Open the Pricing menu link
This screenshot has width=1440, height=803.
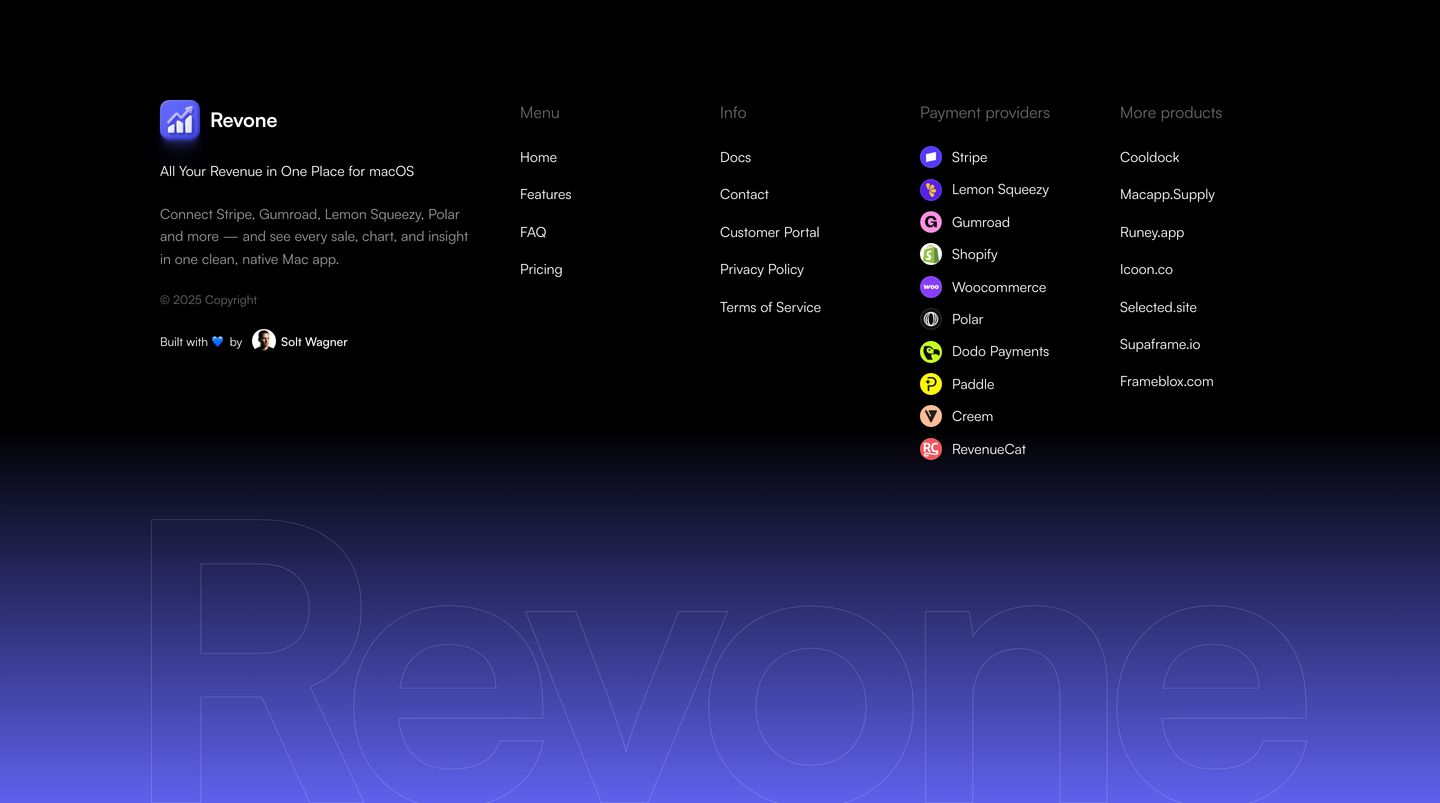[x=541, y=269]
